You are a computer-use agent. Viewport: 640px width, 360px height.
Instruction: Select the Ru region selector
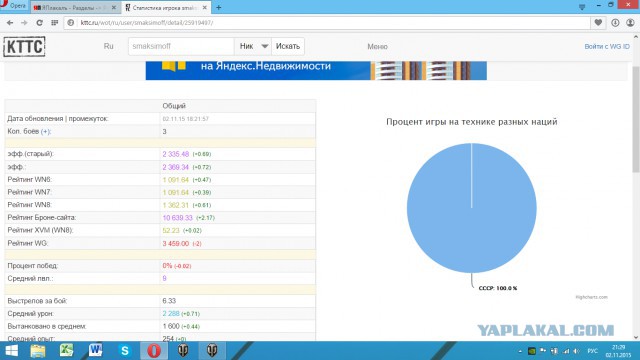109,46
